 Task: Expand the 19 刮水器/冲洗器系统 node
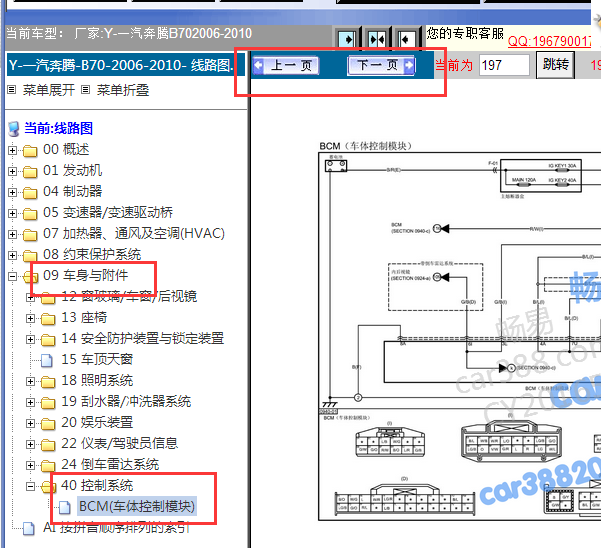31,402
